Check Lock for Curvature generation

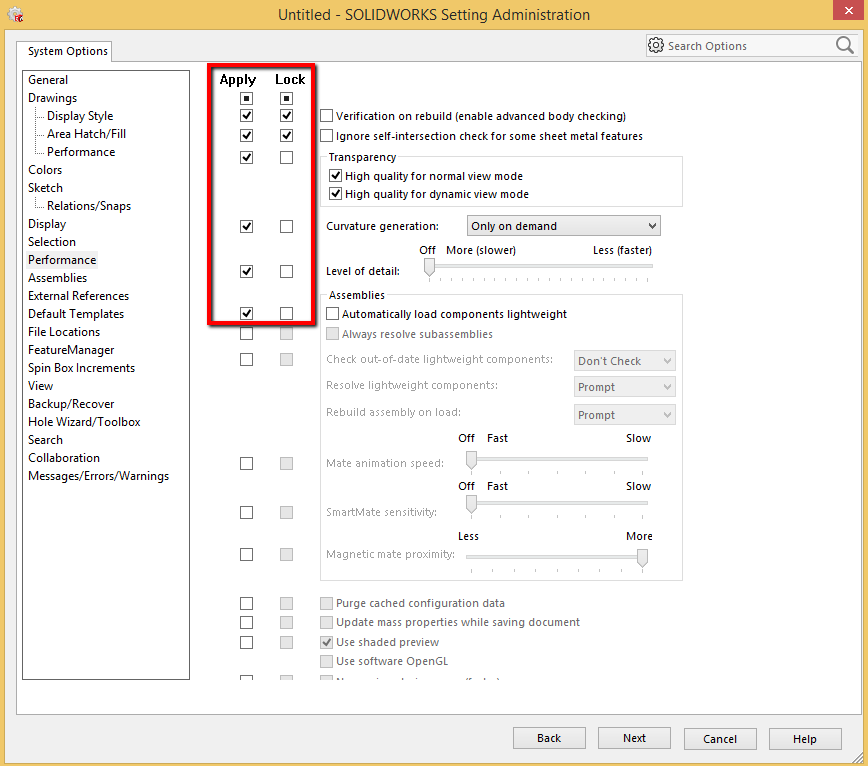[x=286, y=226]
